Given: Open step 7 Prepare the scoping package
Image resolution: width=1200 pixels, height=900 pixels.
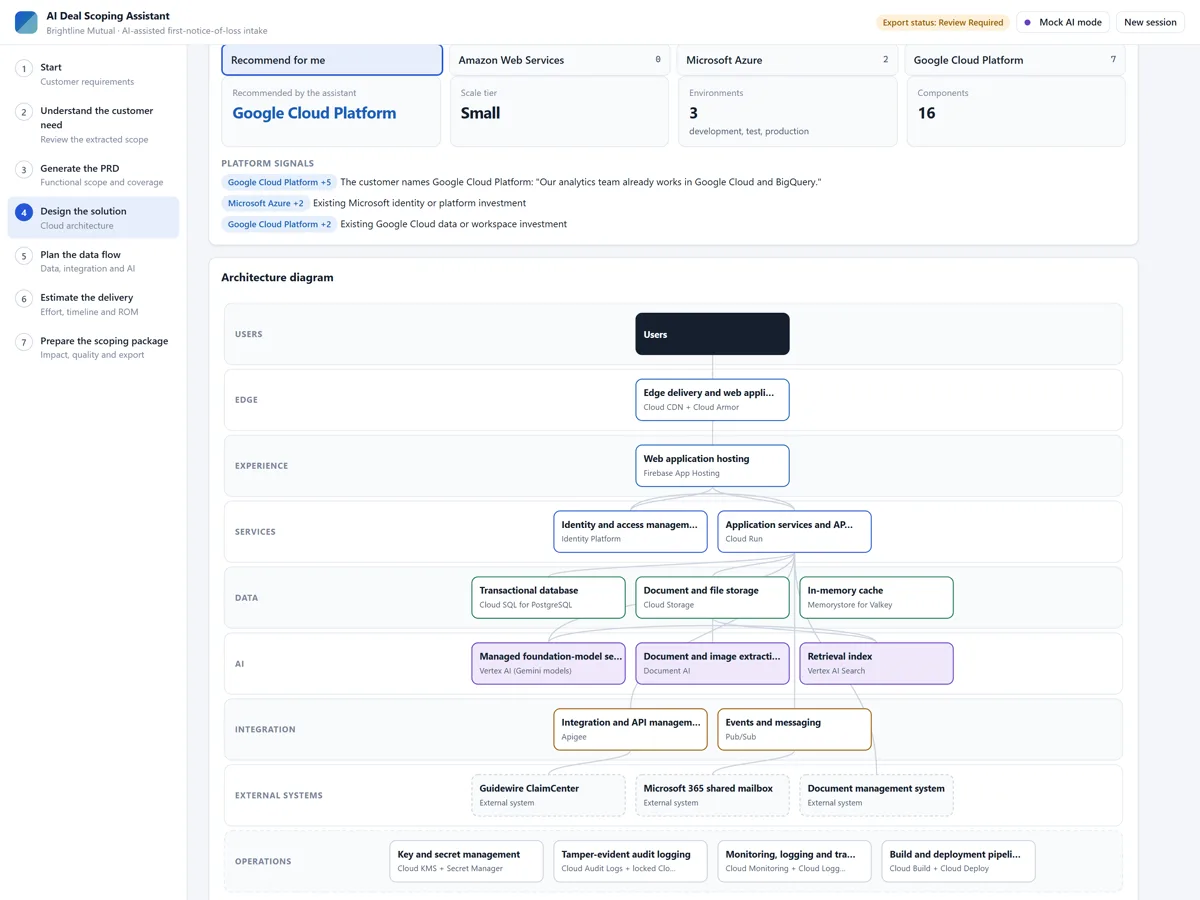Looking at the screenshot, I should [93, 347].
